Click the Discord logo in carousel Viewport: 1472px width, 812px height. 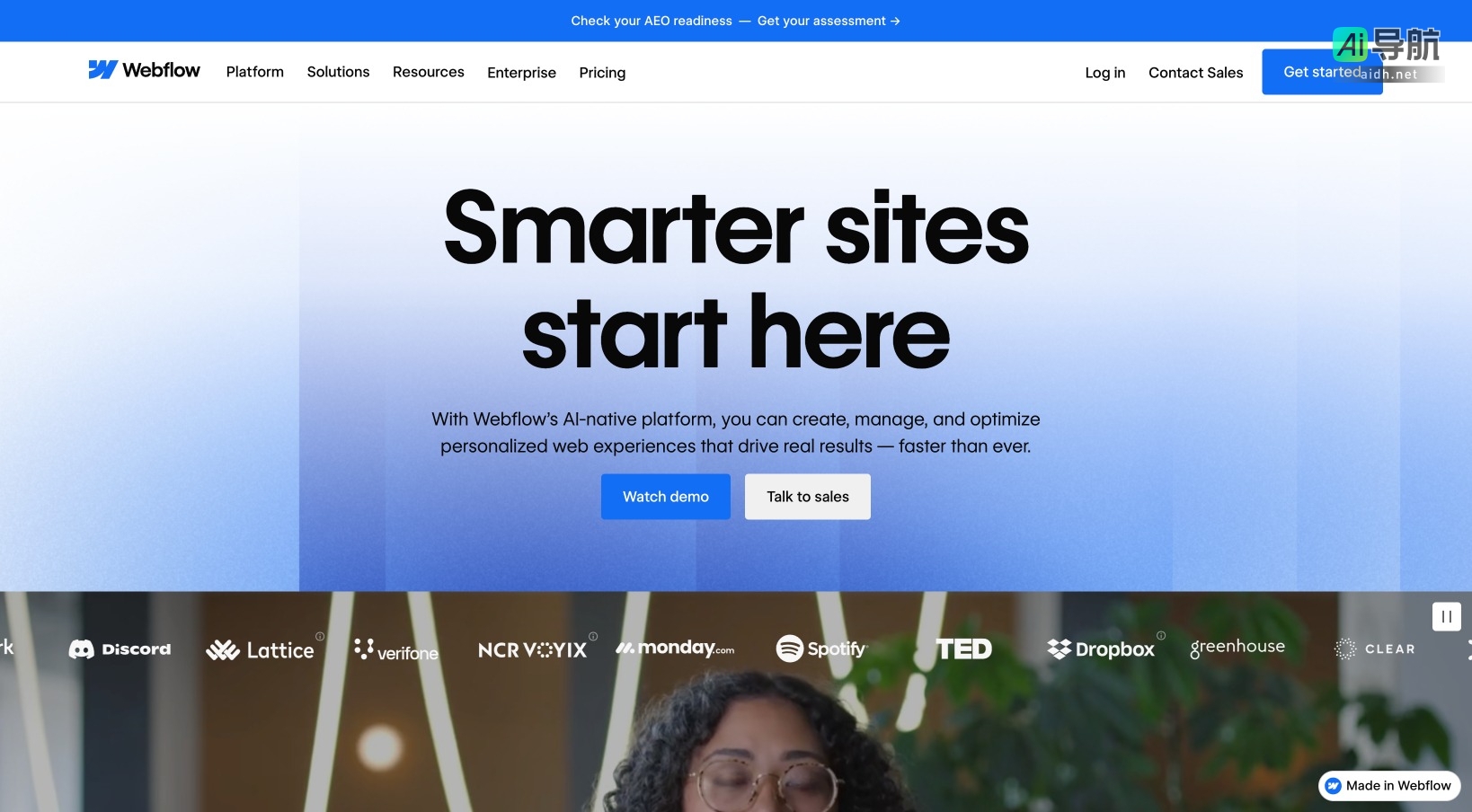point(120,649)
